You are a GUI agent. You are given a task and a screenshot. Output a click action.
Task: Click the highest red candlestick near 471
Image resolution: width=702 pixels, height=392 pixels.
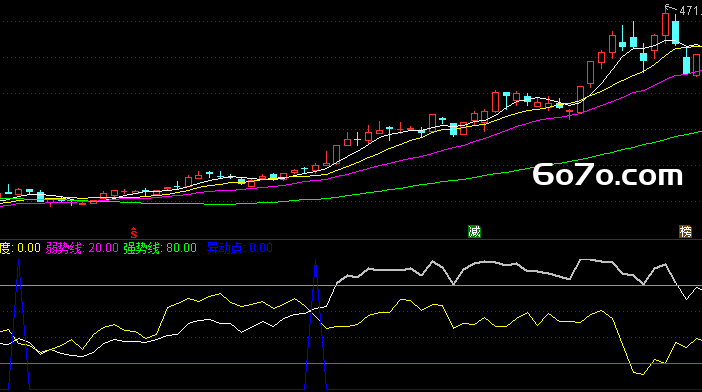click(666, 24)
